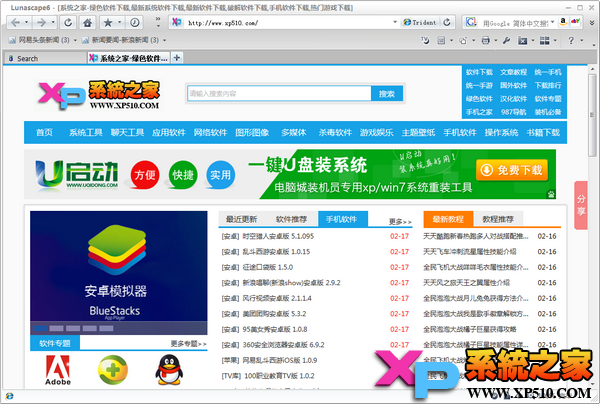600x404 pixels.
Task: Click the close-tab X toolbar icon
Action: point(522,41)
